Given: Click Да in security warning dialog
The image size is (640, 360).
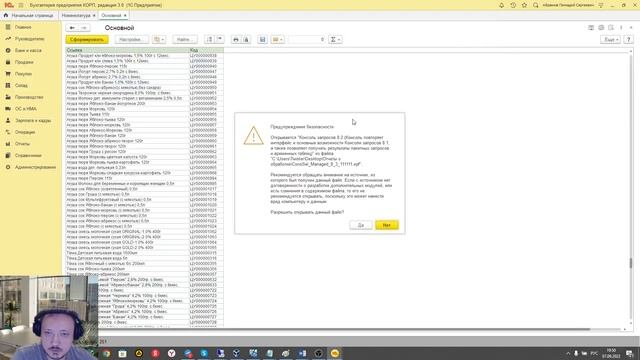Looking at the screenshot, I should 361,225.
